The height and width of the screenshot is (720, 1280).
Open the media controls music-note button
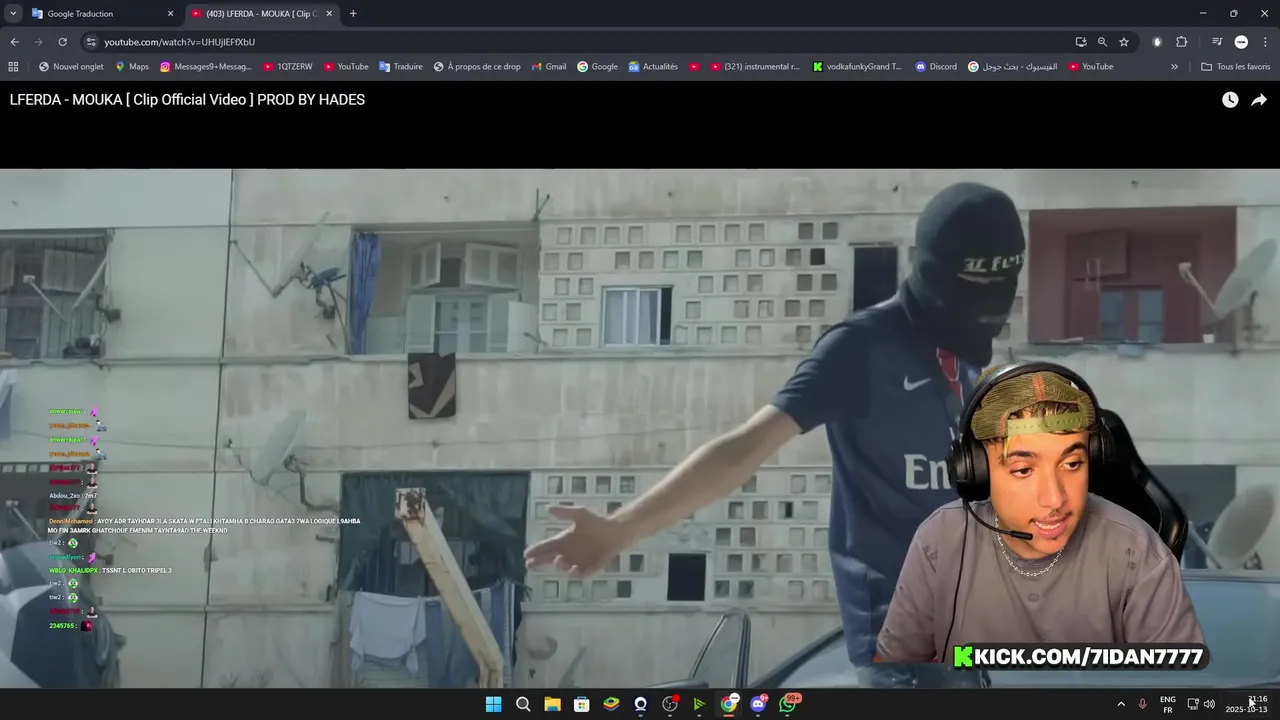click(x=1217, y=42)
